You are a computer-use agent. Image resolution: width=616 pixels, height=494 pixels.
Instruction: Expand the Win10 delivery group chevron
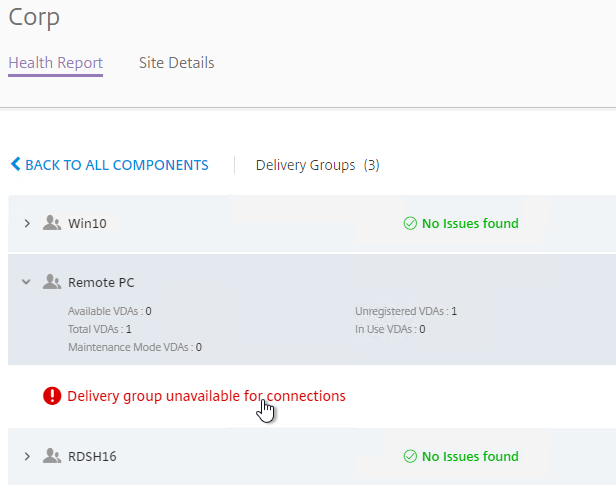pos(27,224)
